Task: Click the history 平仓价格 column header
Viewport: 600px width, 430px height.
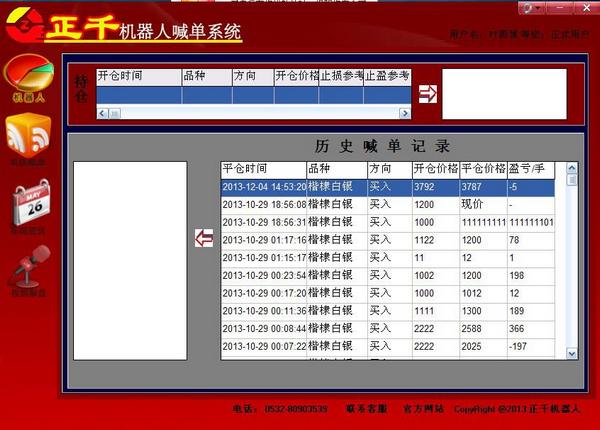Action: pyautogui.click(x=483, y=170)
